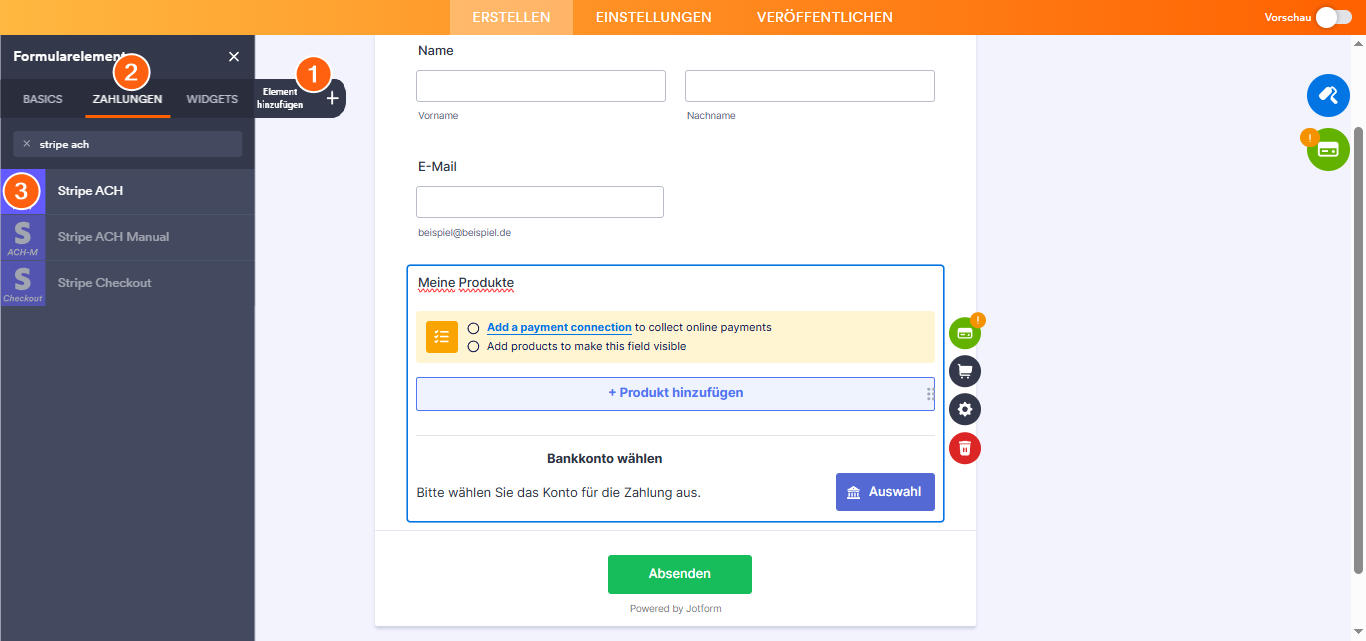
Task: Switch to the BASICS tab
Action: pyautogui.click(x=41, y=99)
